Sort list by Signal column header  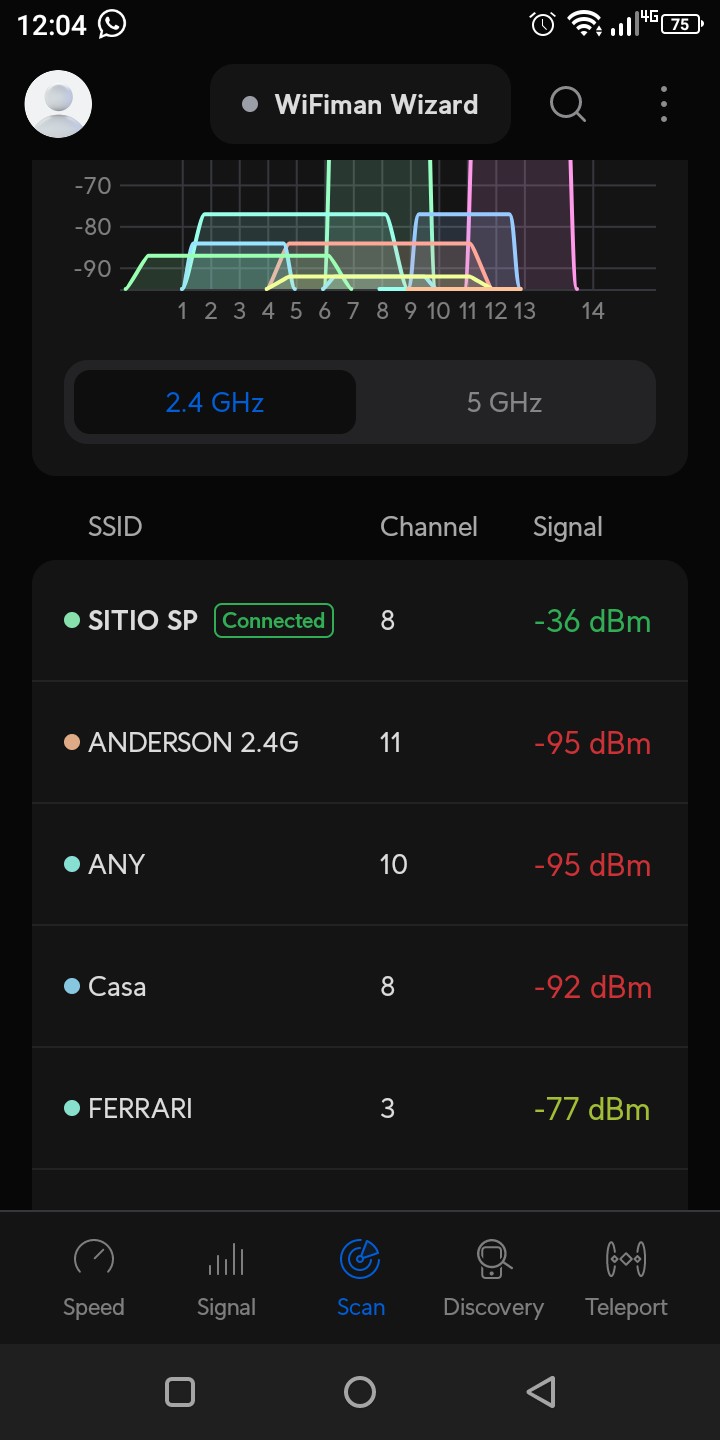click(x=568, y=527)
